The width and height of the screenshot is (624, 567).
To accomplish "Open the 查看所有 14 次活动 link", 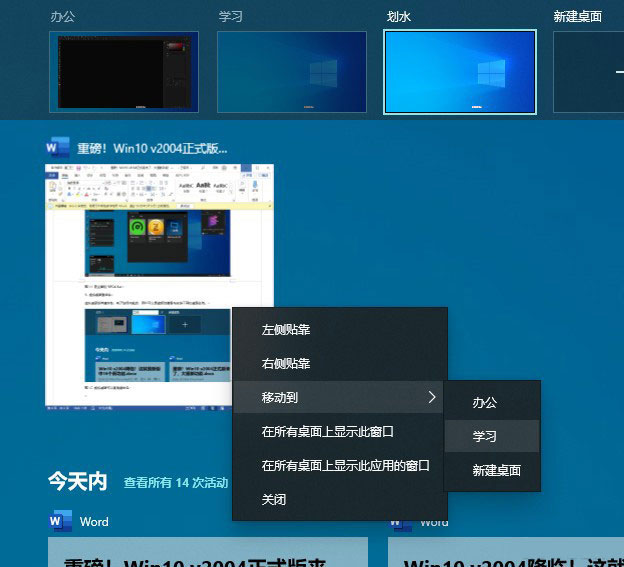I will click(x=176, y=483).
